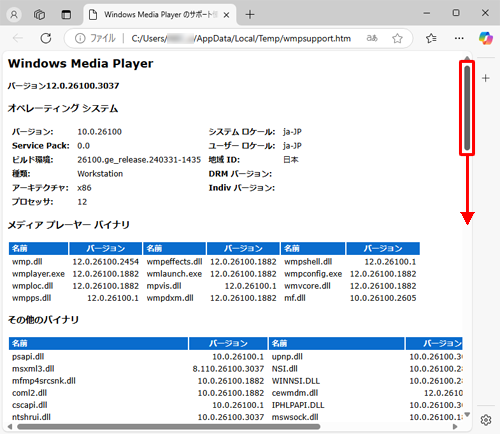Click the upnp.dll cell
The image size is (500, 434).
[x=287, y=356]
